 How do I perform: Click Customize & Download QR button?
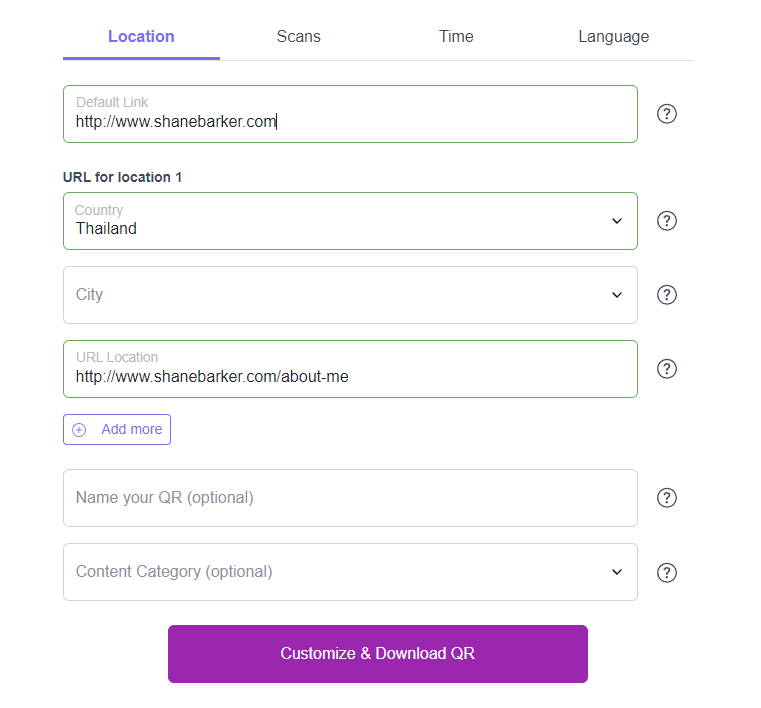(x=378, y=654)
